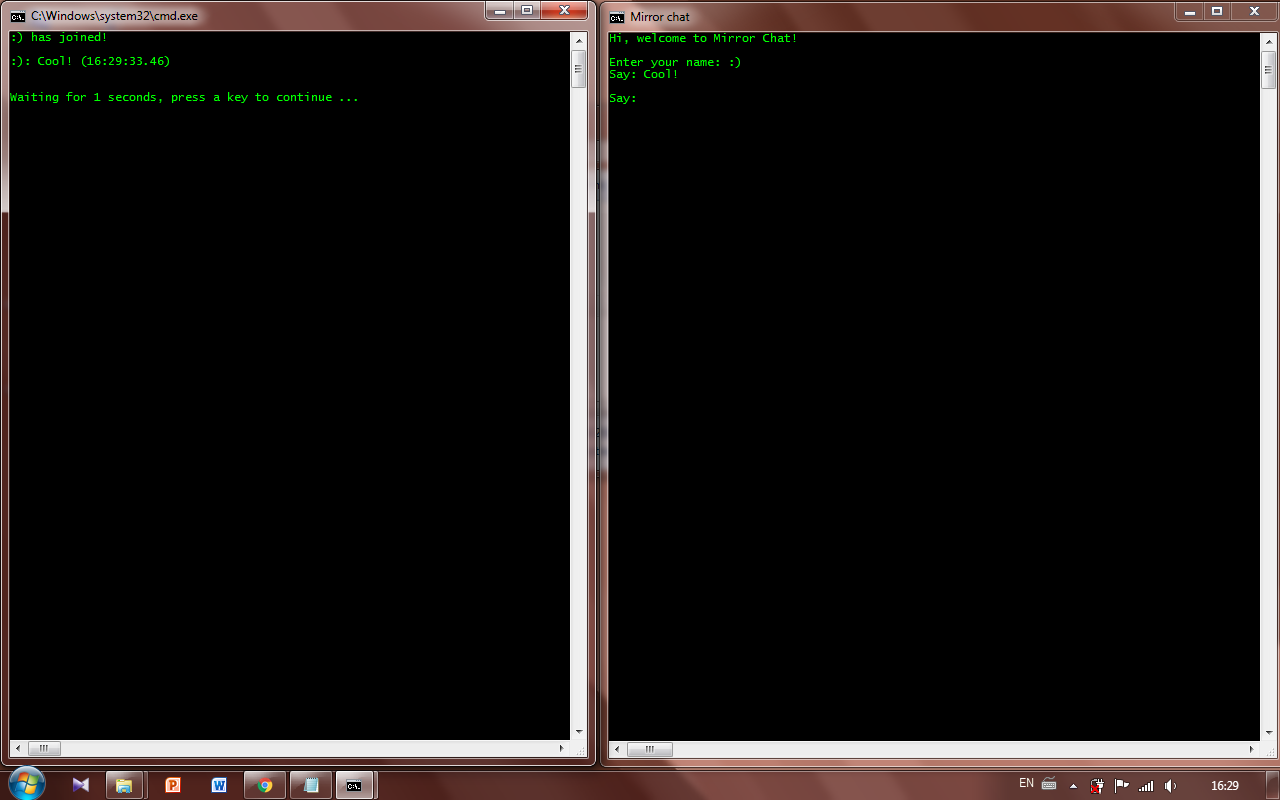Image resolution: width=1280 pixels, height=800 pixels.
Task: Launch Google Chrome from the taskbar
Action: 265,784
